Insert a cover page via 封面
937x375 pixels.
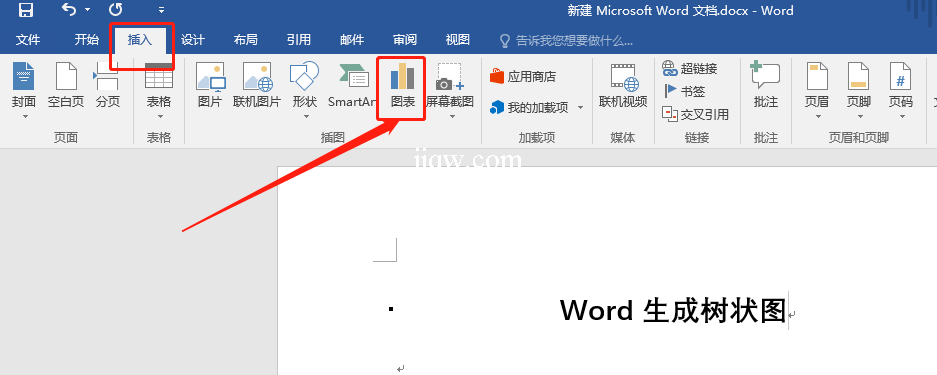24,85
